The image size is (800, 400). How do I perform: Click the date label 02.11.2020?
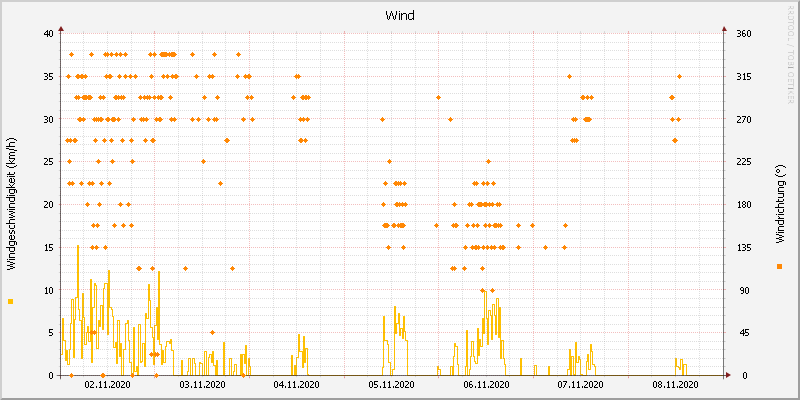click(x=107, y=385)
